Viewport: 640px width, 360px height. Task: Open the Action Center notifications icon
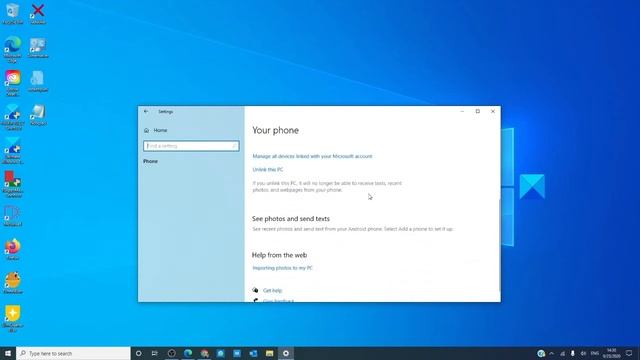[629, 353]
